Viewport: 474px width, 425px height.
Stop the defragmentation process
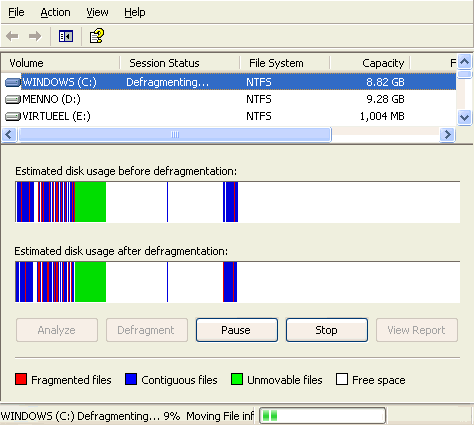point(327,330)
